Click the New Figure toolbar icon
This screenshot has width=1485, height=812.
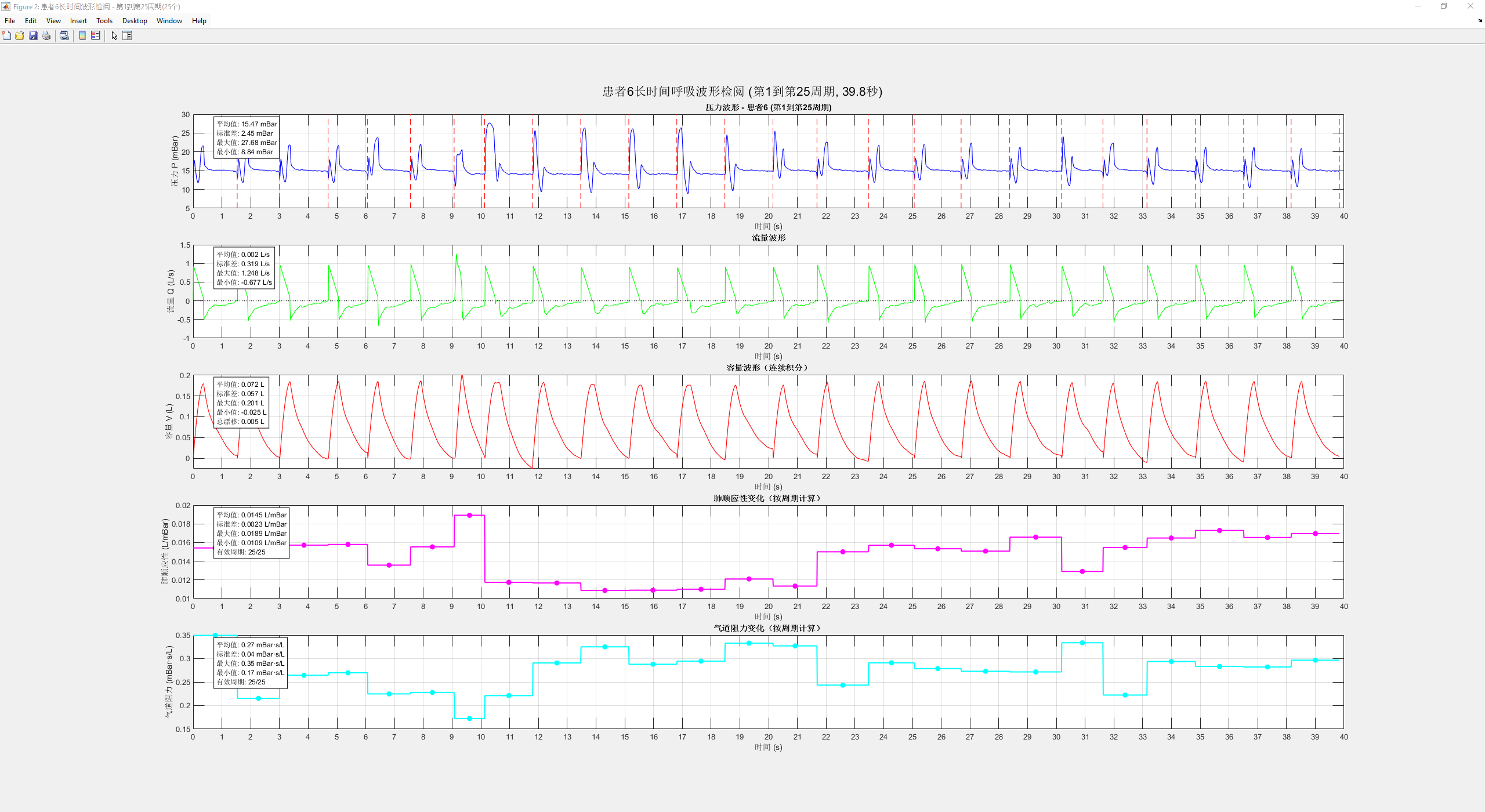pyautogui.click(x=6, y=36)
